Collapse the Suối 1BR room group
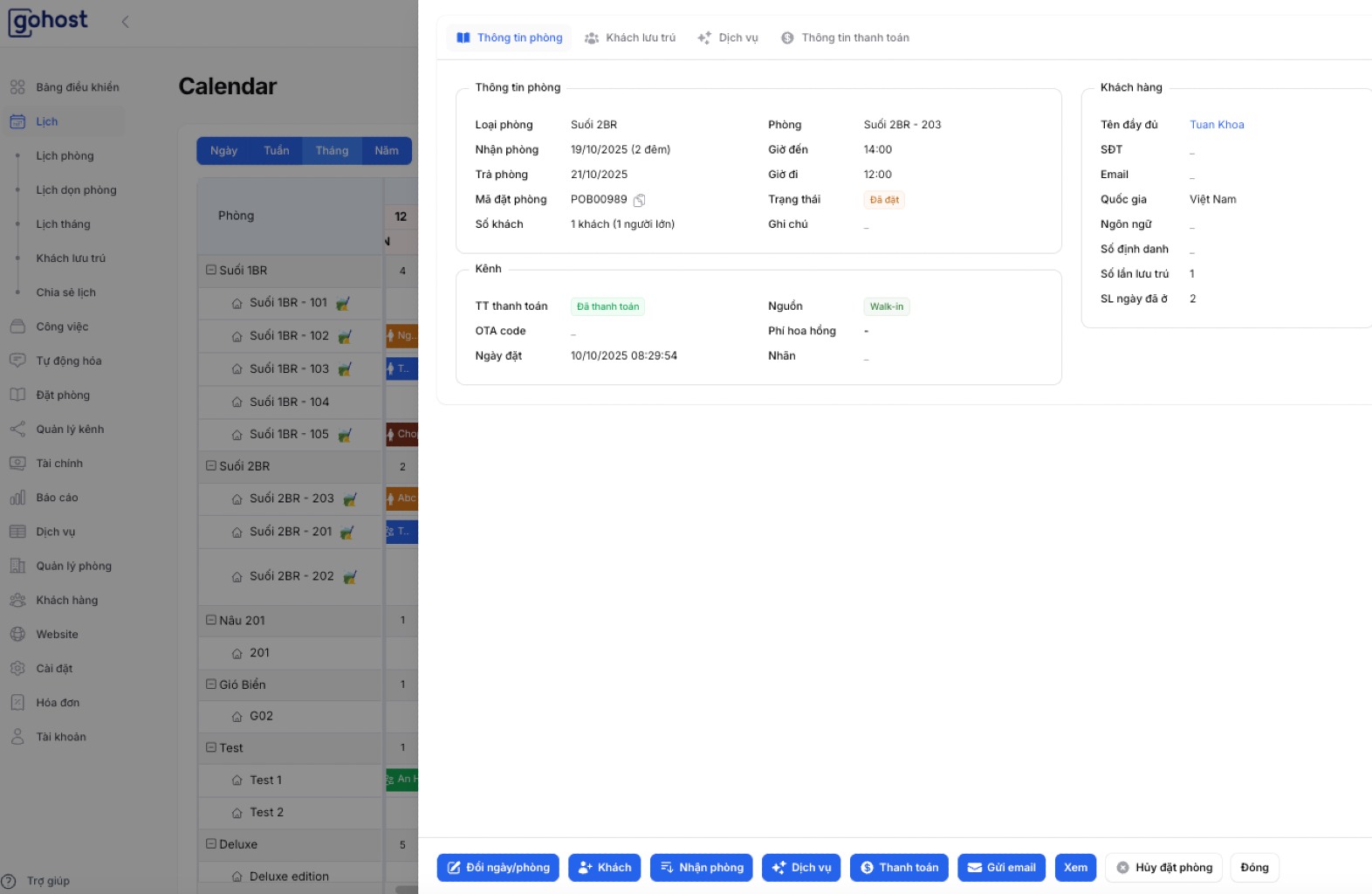 pos(211,271)
